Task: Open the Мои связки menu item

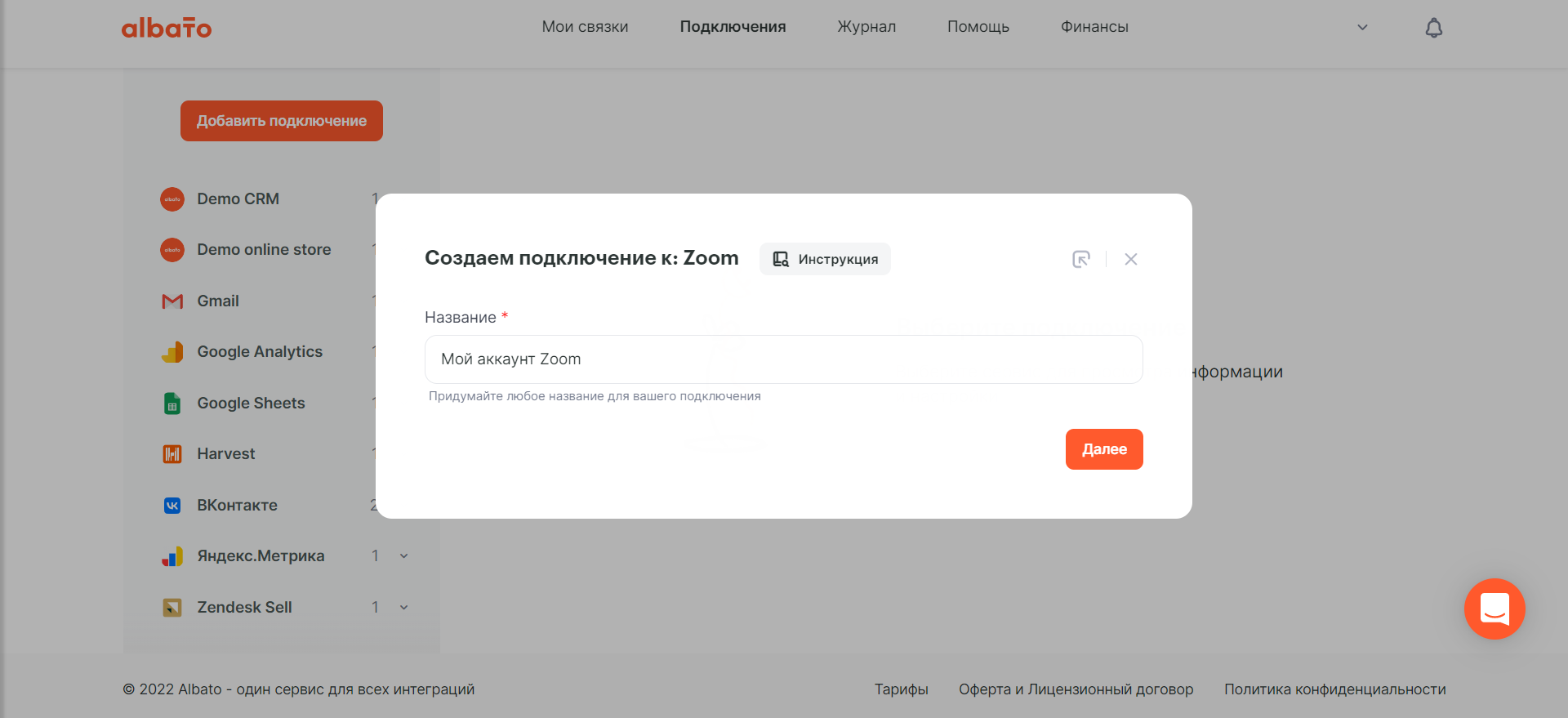Action: (586, 27)
